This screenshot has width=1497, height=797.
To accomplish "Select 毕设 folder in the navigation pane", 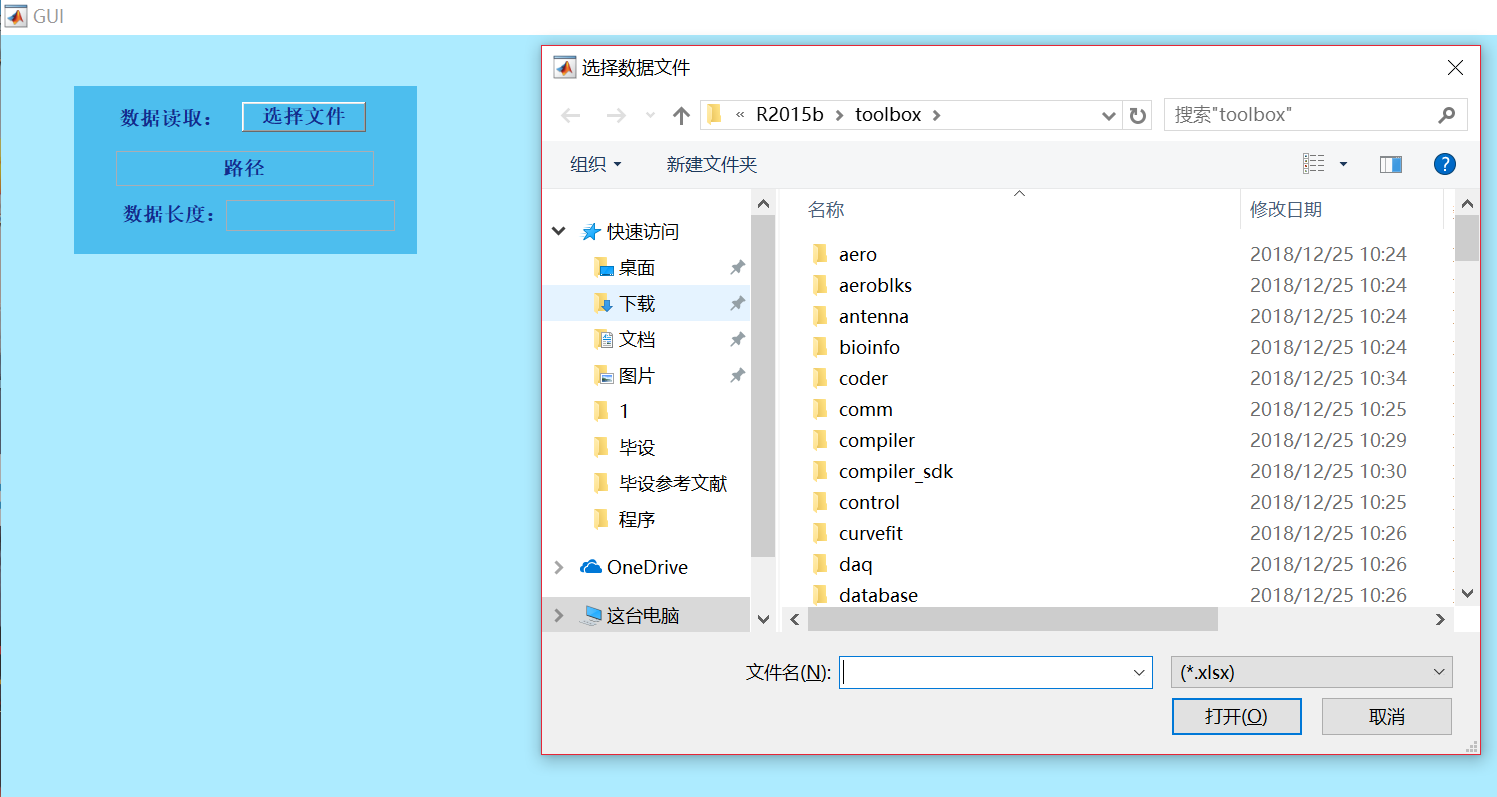I will (x=637, y=448).
